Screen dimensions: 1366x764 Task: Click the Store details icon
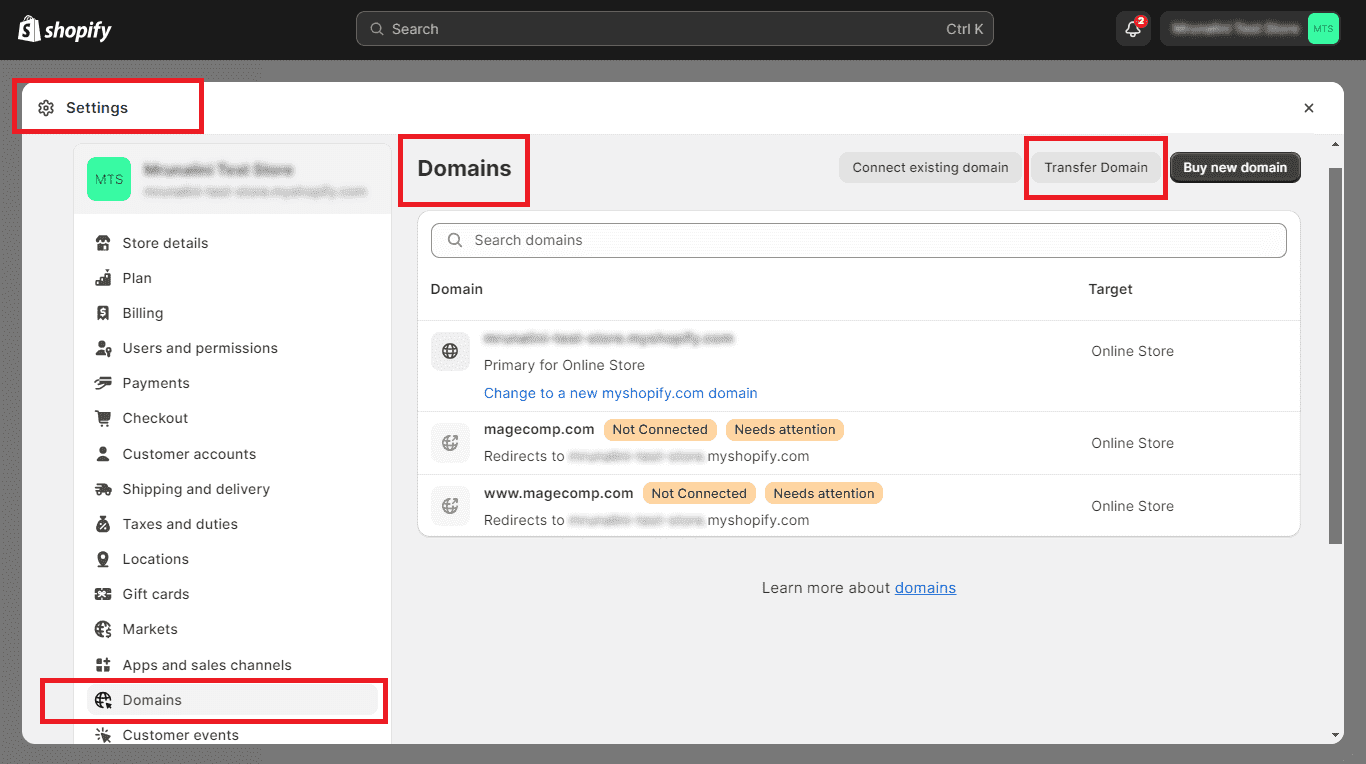click(103, 243)
